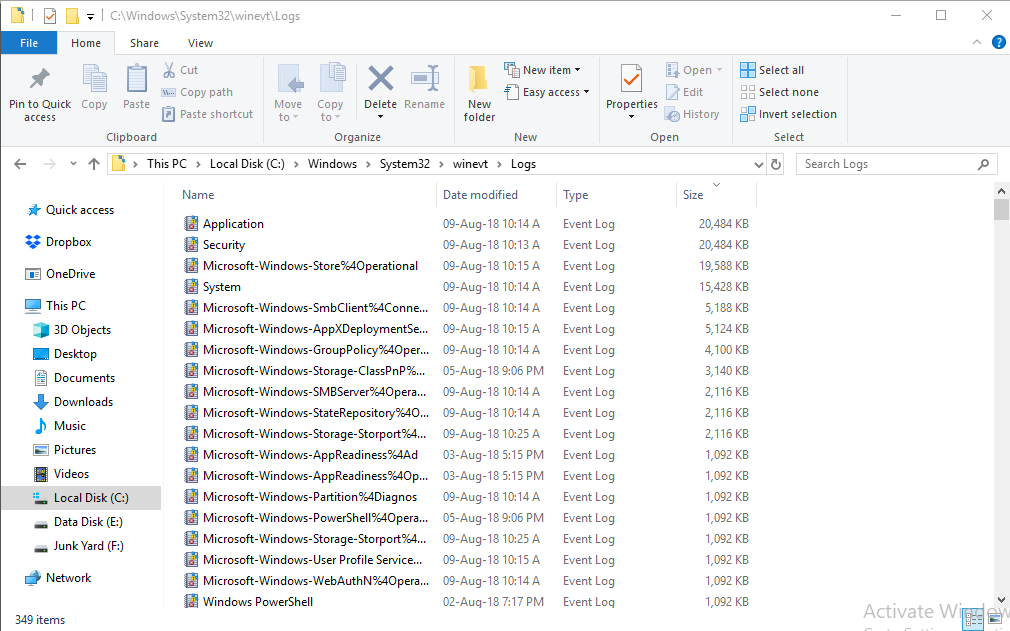Select the Cut icon
Screen dimensions: 1010x631
pyautogui.click(x=171, y=70)
